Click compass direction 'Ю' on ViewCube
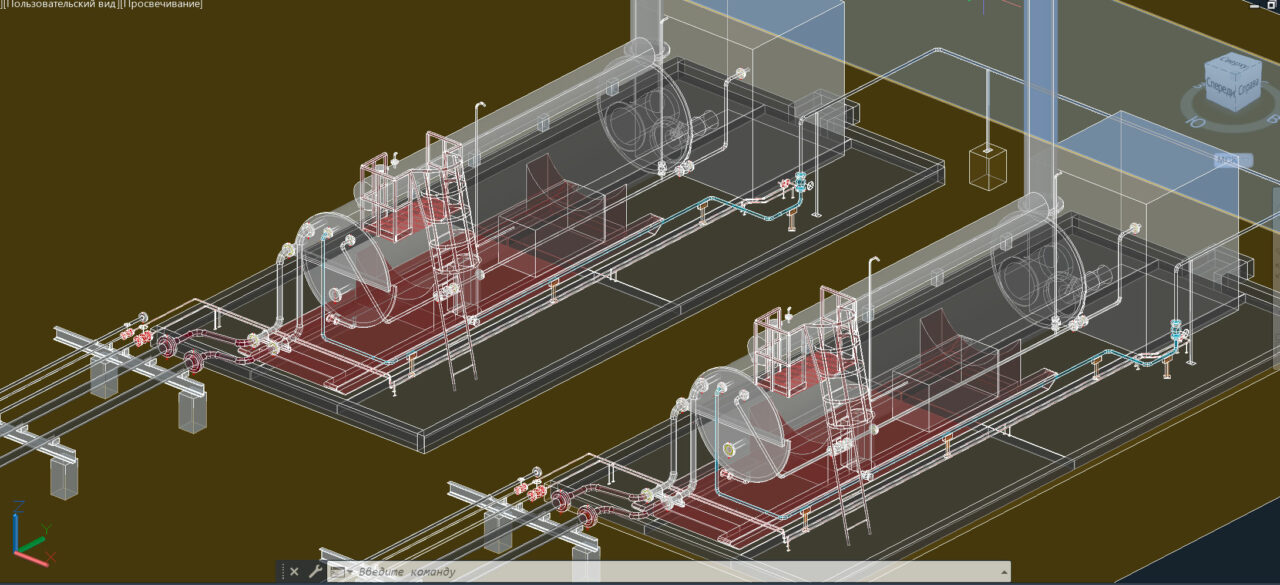Screen dimensions: 1280x585 (x=1193, y=119)
